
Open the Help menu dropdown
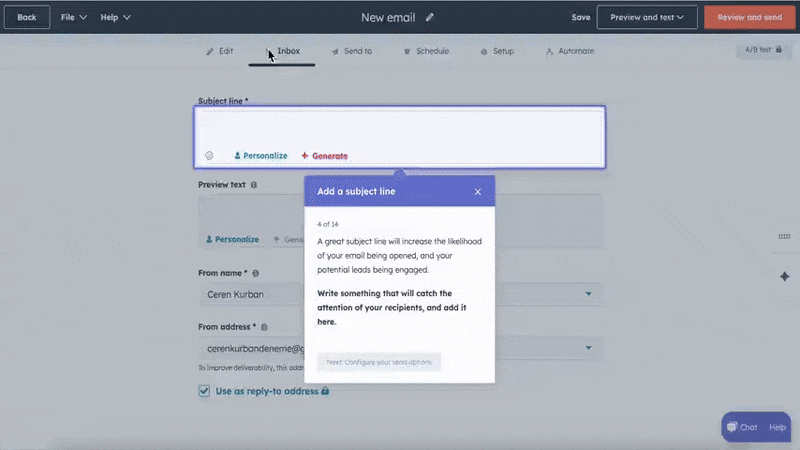115,17
